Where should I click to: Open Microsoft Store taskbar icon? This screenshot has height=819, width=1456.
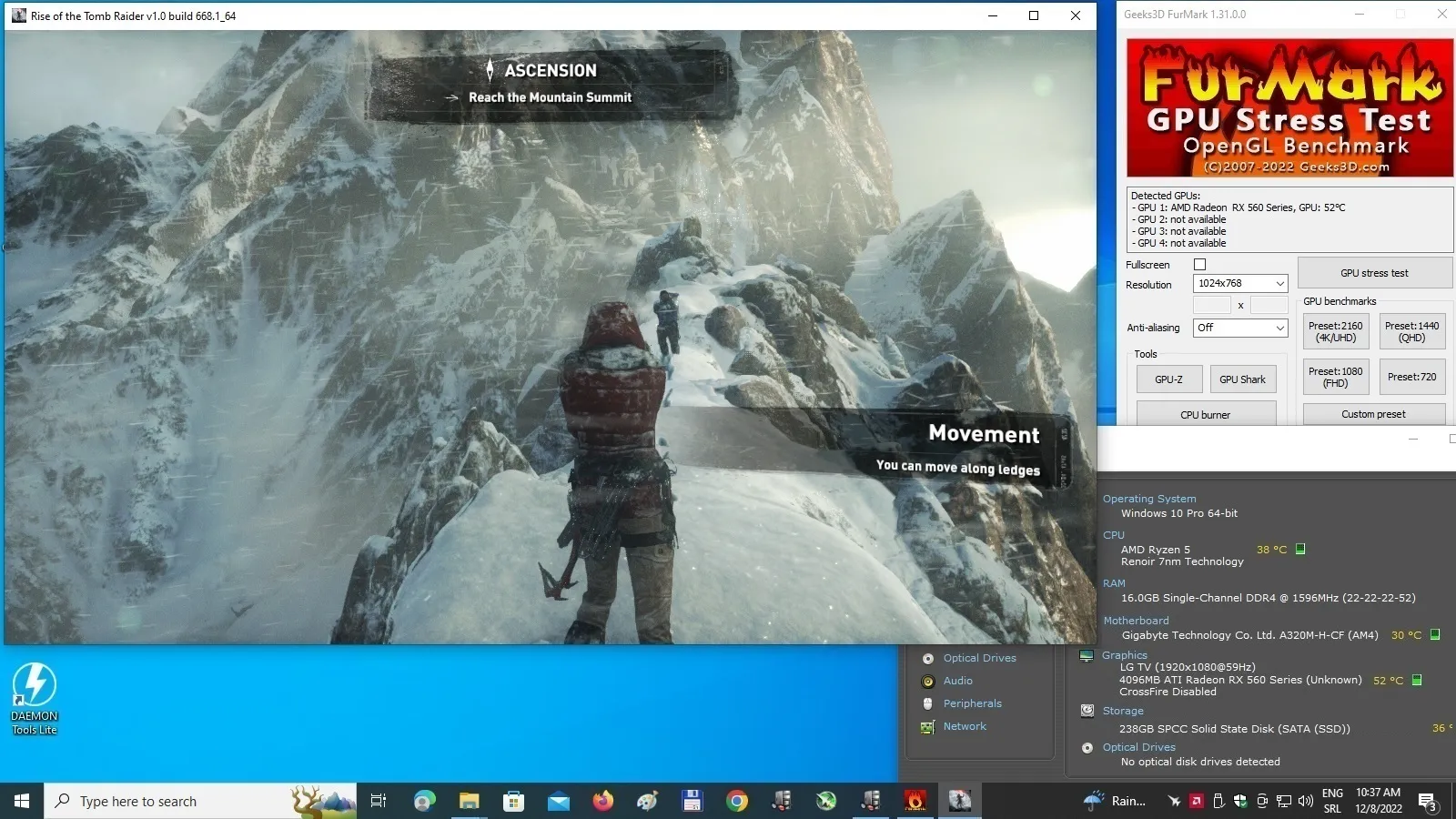pyautogui.click(x=513, y=801)
